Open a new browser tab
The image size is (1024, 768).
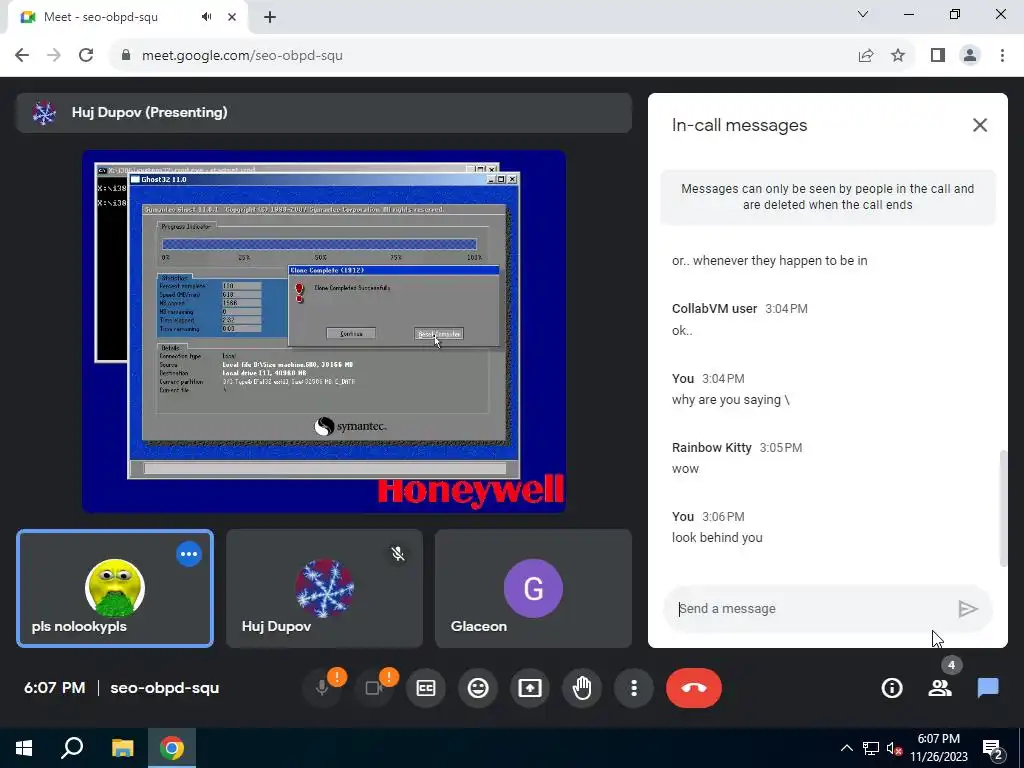click(x=270, y=17)
